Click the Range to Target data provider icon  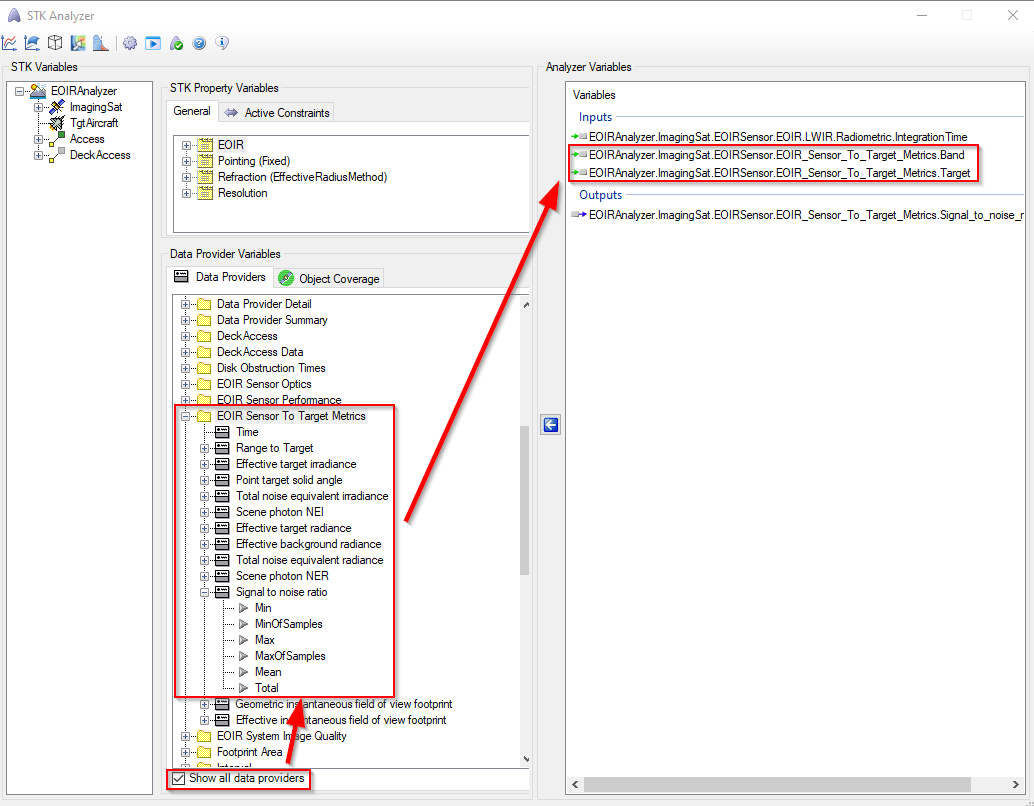[x=223, y=448]
